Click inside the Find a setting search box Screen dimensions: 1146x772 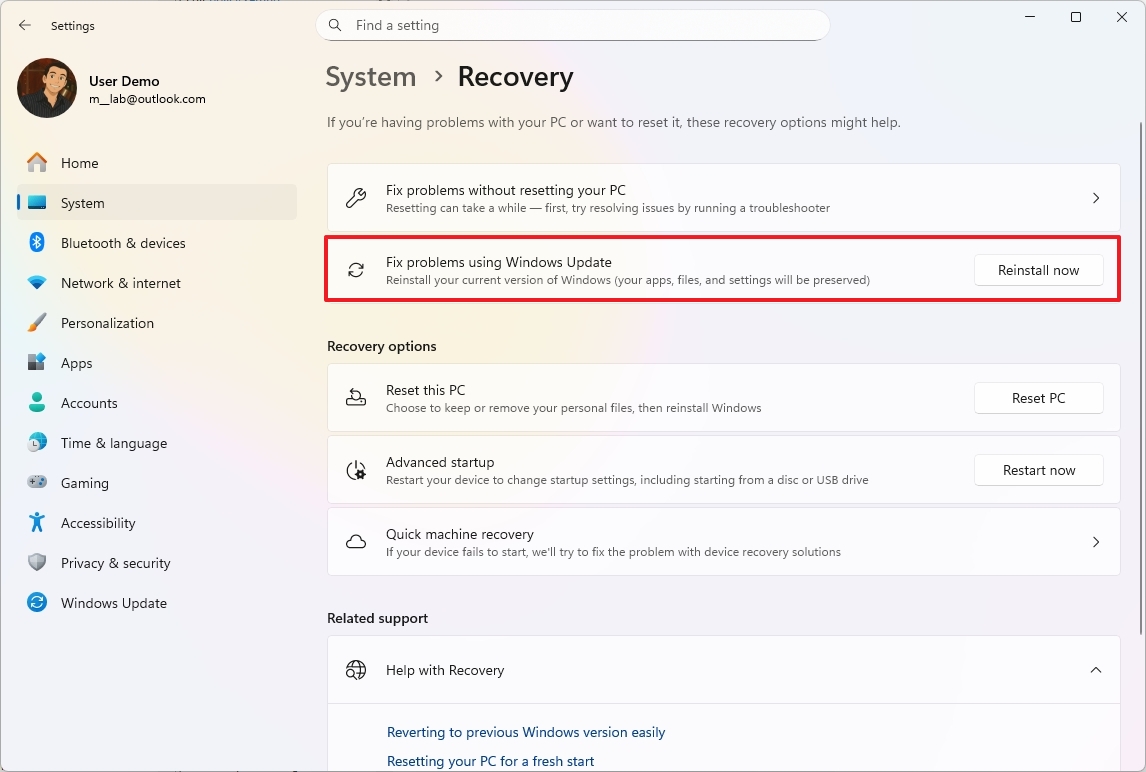coord(573,25)
